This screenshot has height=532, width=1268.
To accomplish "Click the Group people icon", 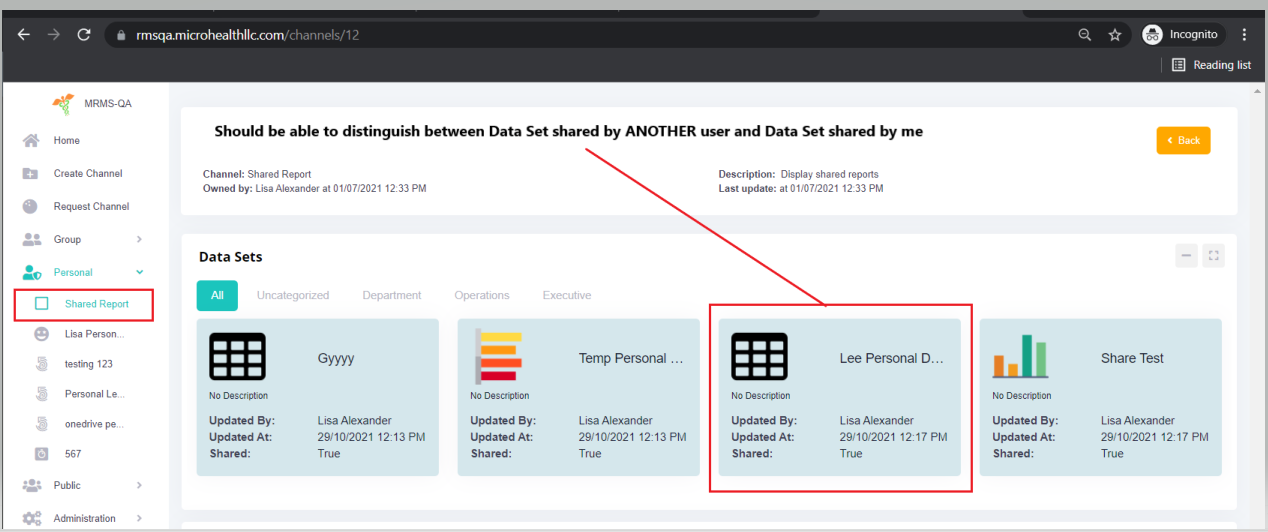I will (32, 239).
